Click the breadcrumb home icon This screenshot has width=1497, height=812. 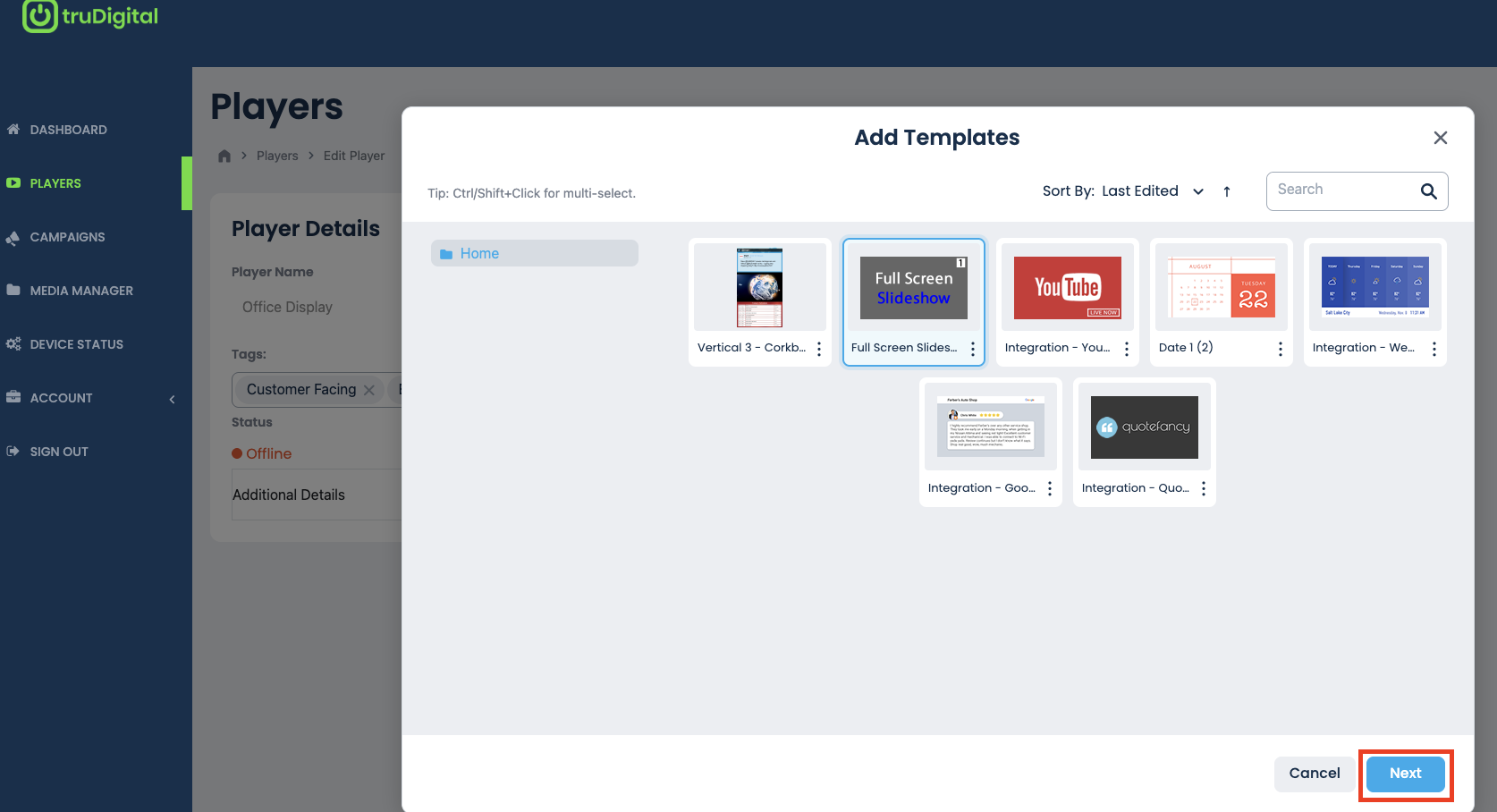pos(224,156)
